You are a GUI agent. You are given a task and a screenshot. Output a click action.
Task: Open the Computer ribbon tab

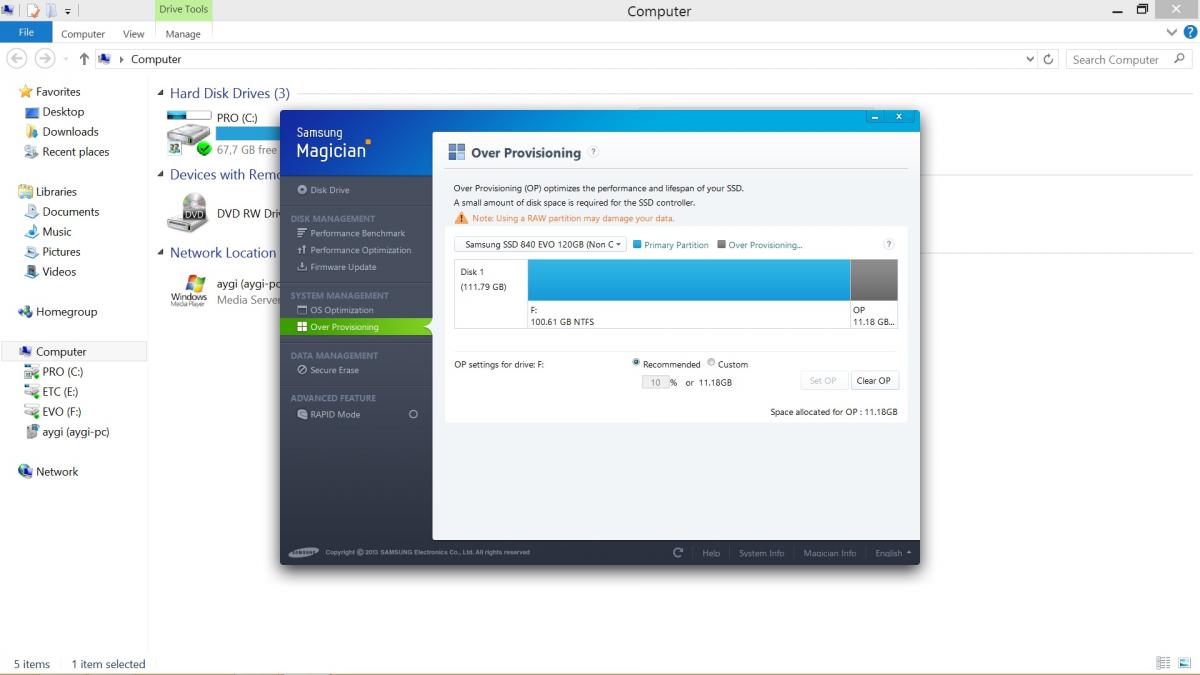(83, 34)
